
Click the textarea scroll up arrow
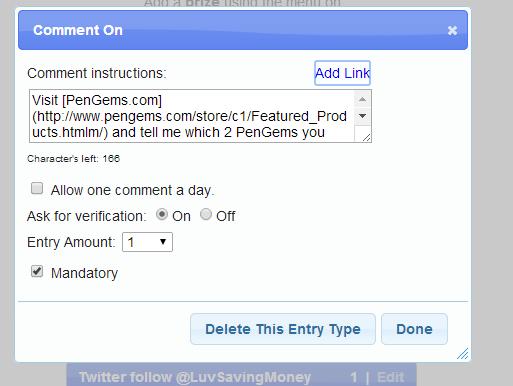362,99
